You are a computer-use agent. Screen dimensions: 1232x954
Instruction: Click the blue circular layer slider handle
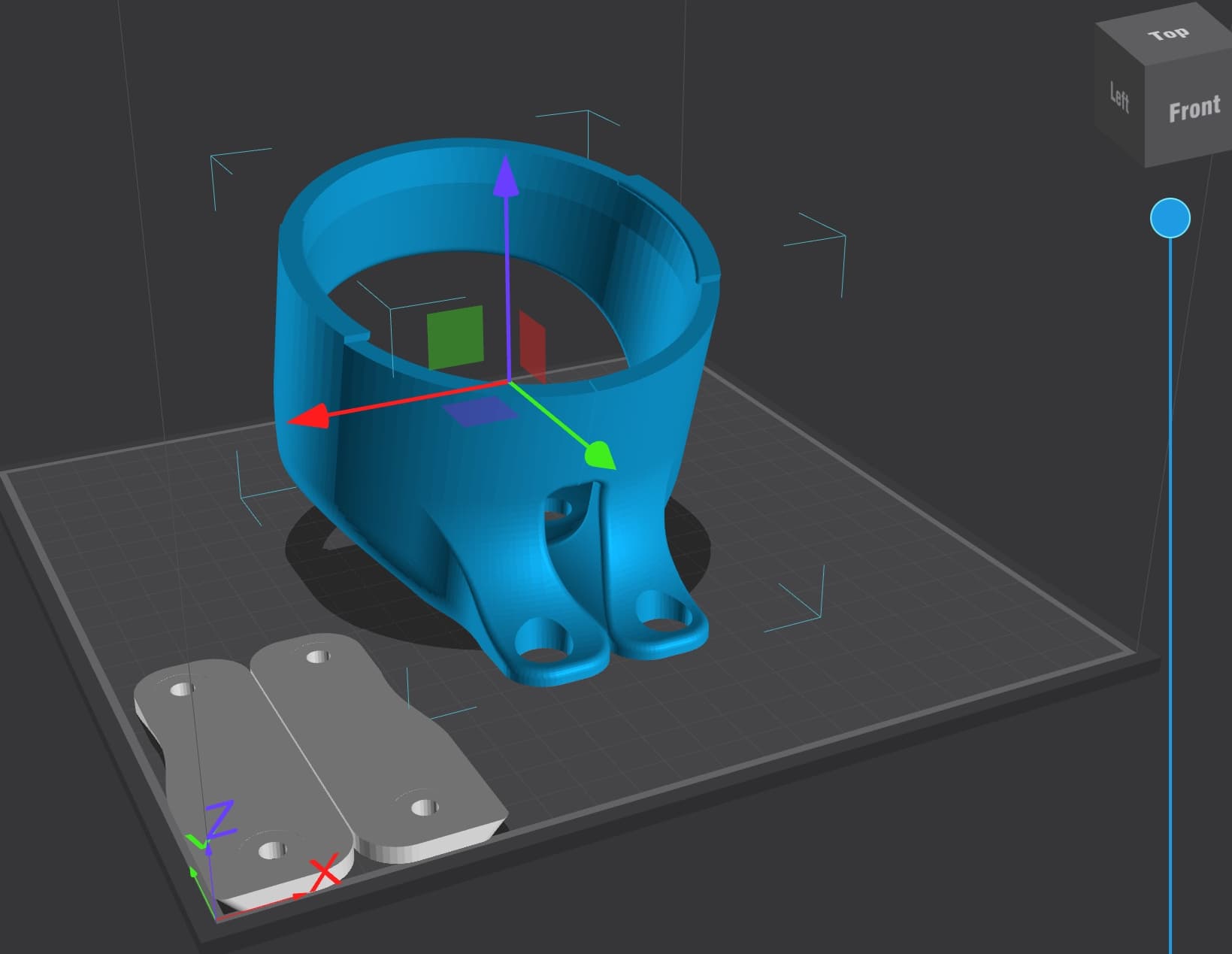click(x=1170, y=218)
